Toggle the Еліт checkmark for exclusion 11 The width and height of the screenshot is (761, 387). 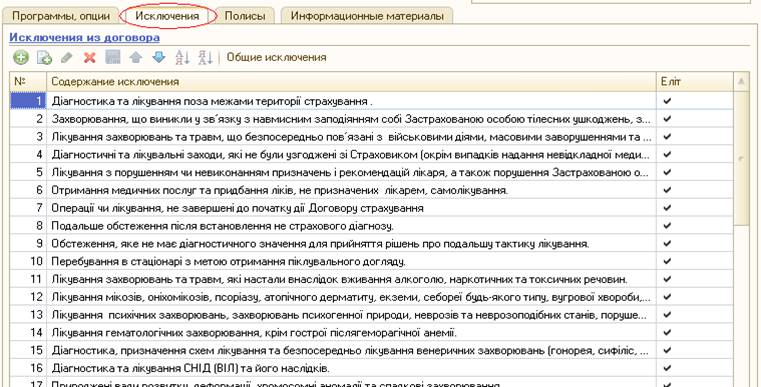click(x=667, y=279)
